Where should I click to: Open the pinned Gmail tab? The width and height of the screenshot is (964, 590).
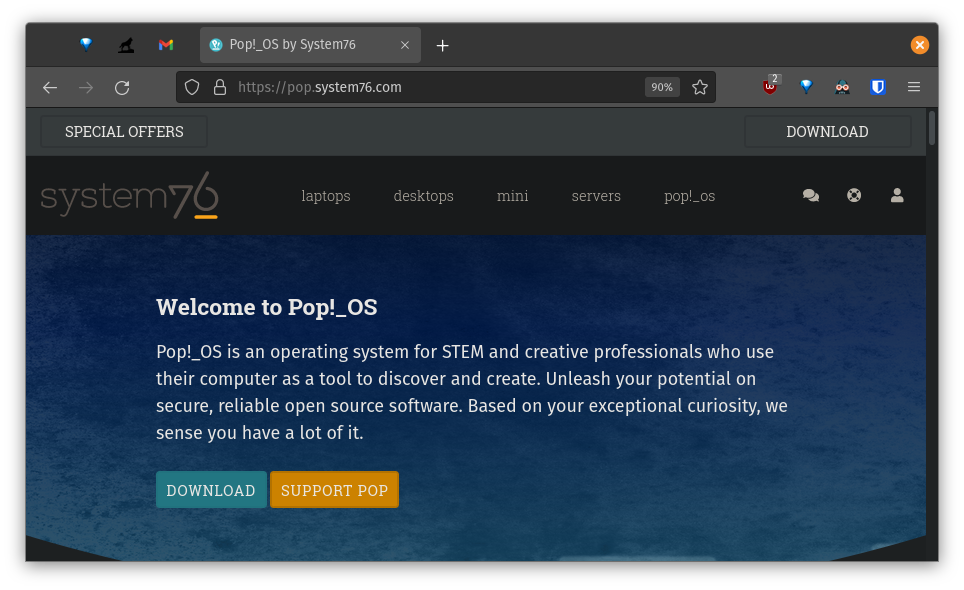[166, 45]
